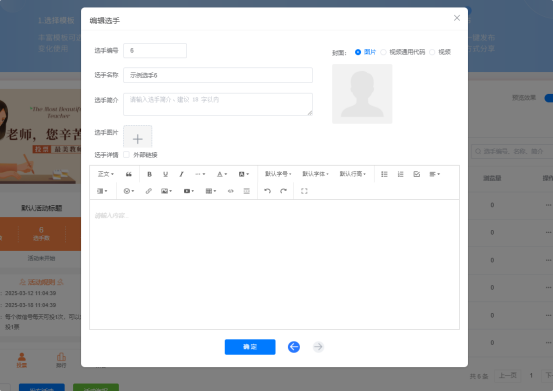The image size is (553, 392).
Task: Toggle the 预览效果 switch in the background
Action: click(x=548, y=98)
